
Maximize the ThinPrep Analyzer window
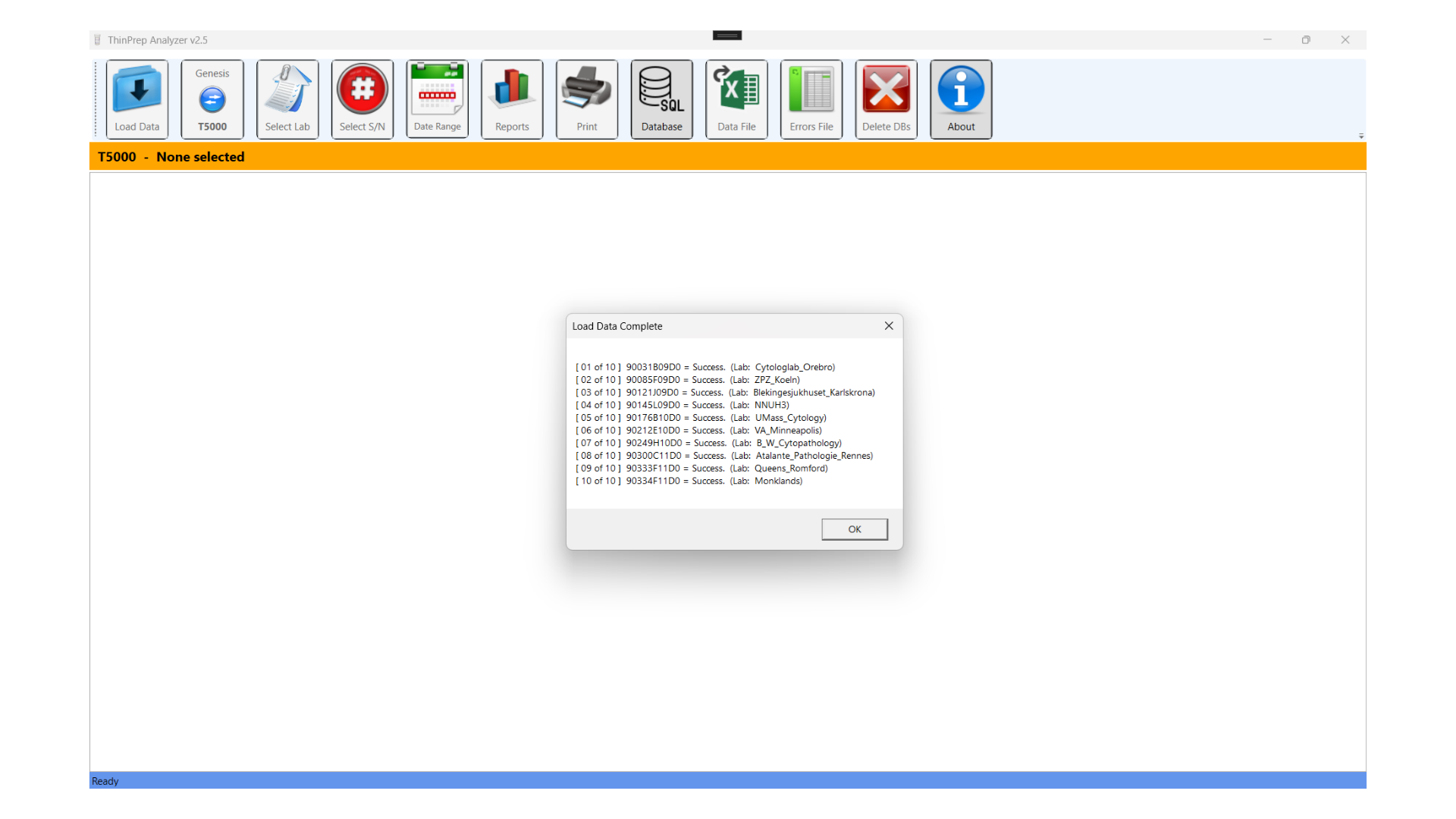[1306, 40]
